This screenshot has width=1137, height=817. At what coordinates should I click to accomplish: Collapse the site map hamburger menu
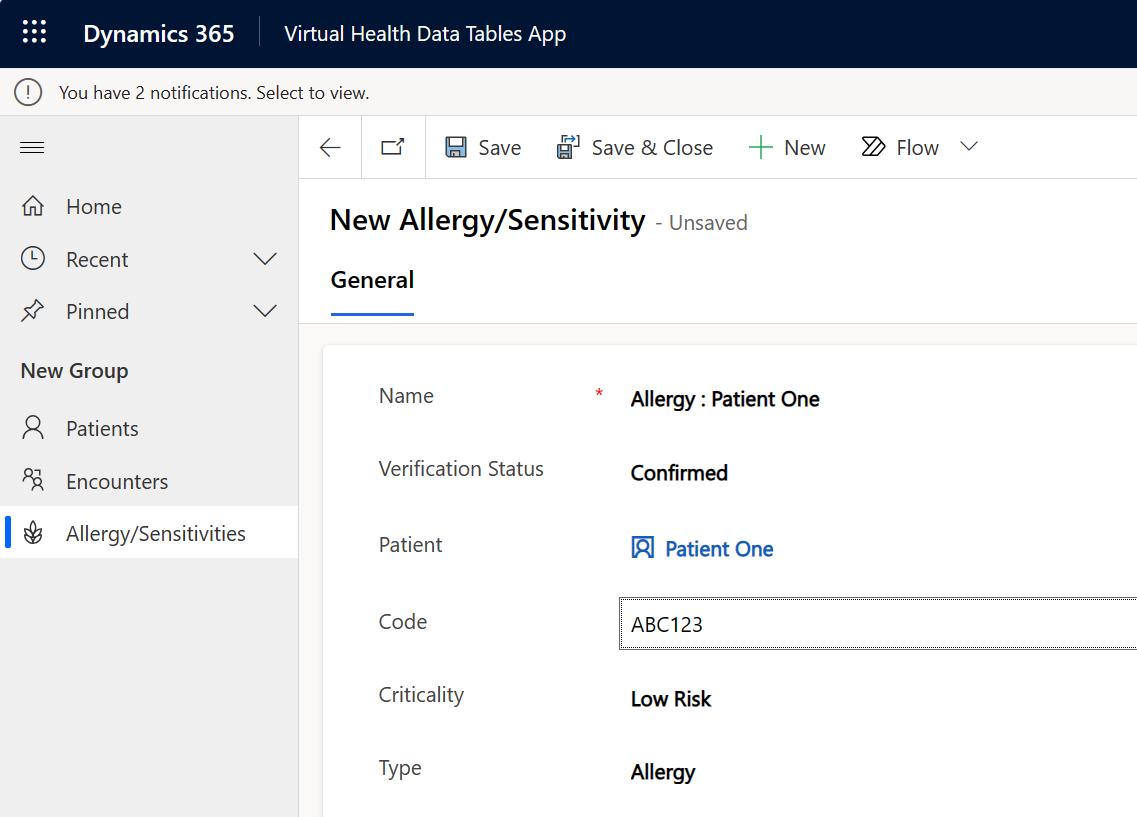32,148
